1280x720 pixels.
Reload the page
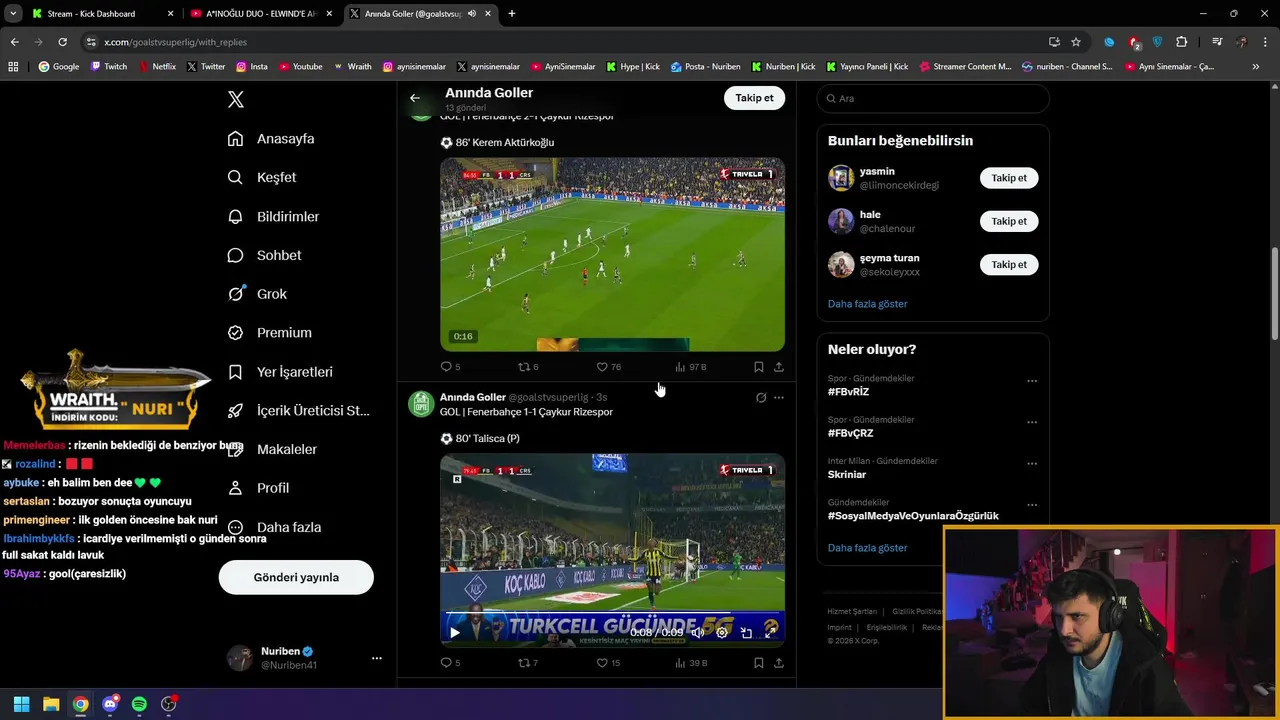62,42
